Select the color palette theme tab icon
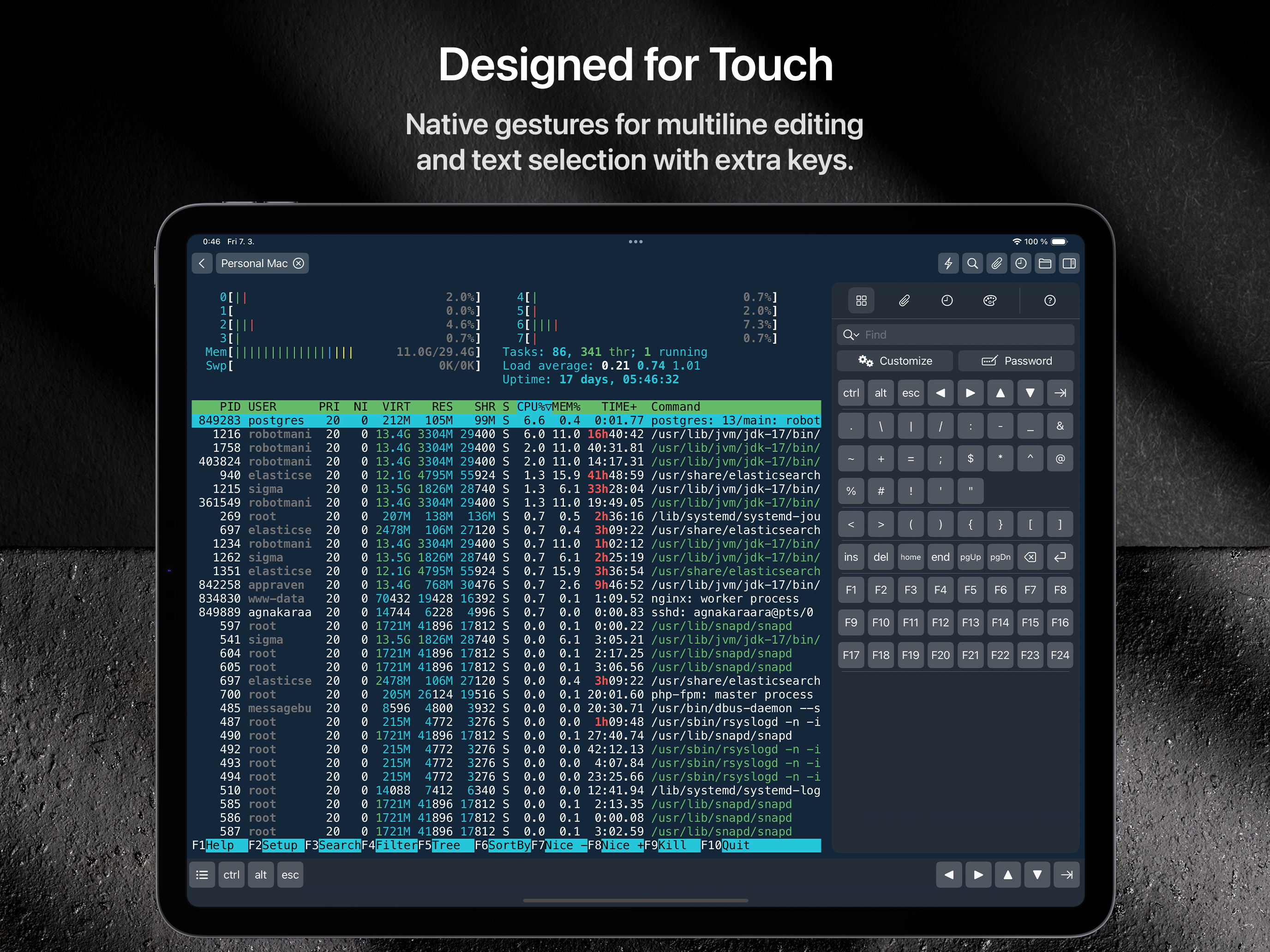Viewport: 1270px width, 952px height. (990, 301)
